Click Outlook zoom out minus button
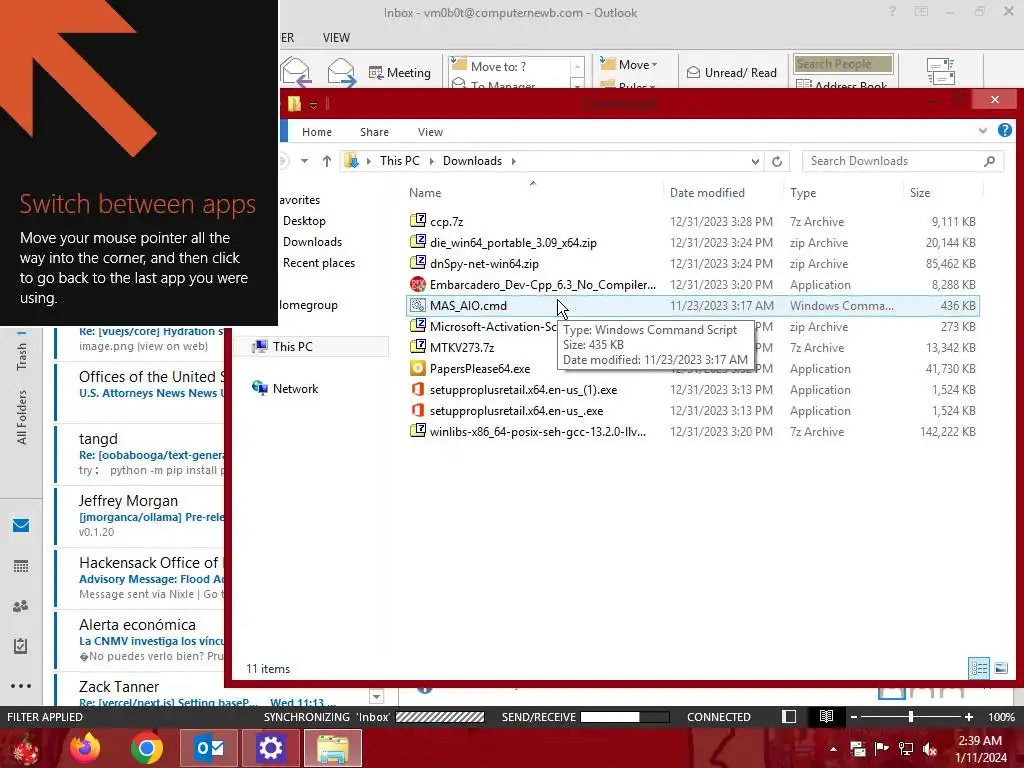Image resolution: width=1024 pixels, height=768 pixels. 853,716
